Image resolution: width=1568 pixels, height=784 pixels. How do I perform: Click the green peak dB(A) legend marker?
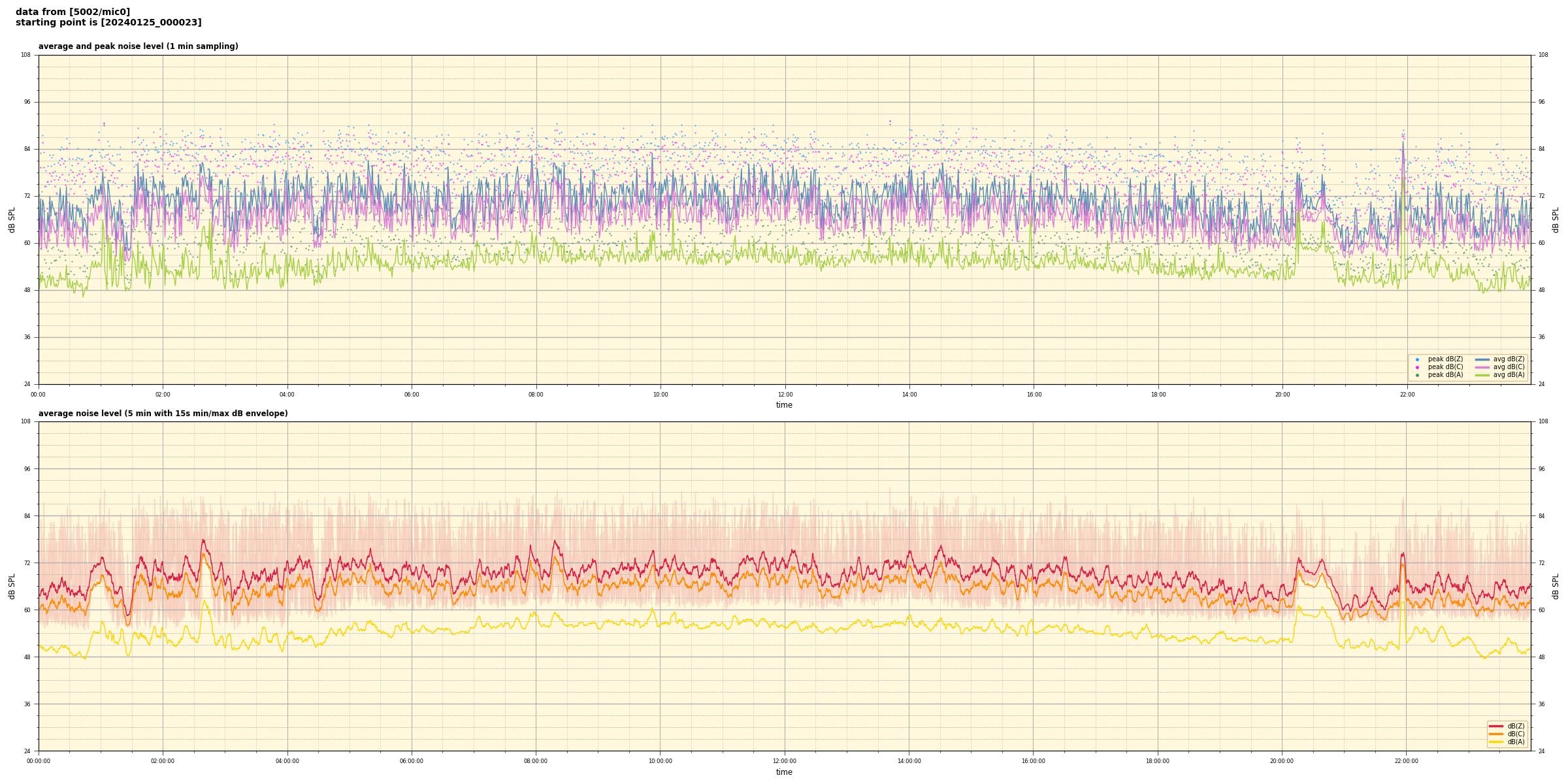pyautogui.click(x=1417, y=375)
